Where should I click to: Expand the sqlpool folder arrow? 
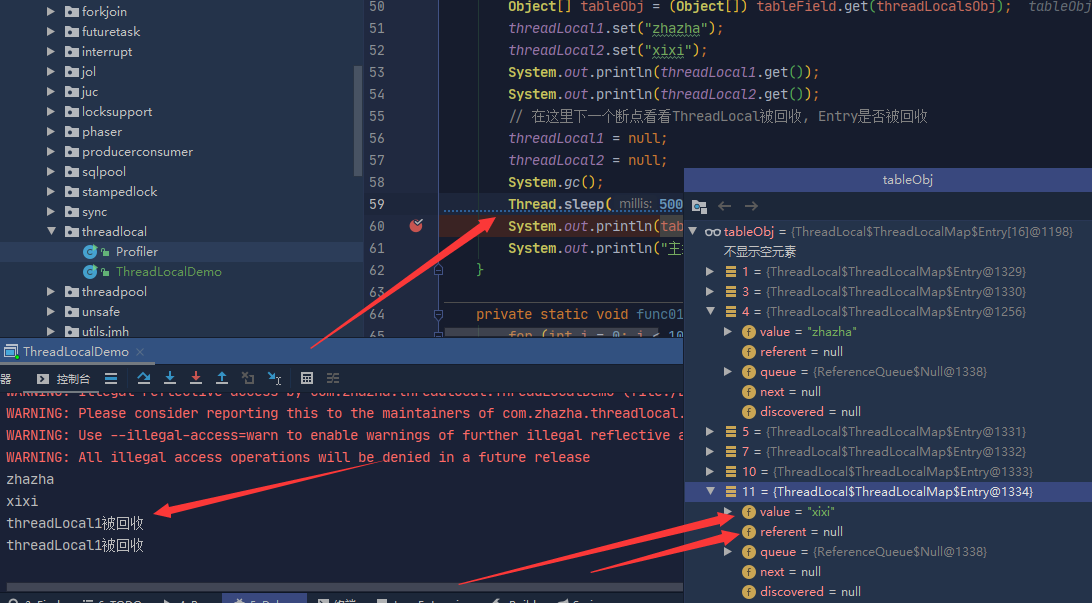pyautogui.click(x=51, y=171)
